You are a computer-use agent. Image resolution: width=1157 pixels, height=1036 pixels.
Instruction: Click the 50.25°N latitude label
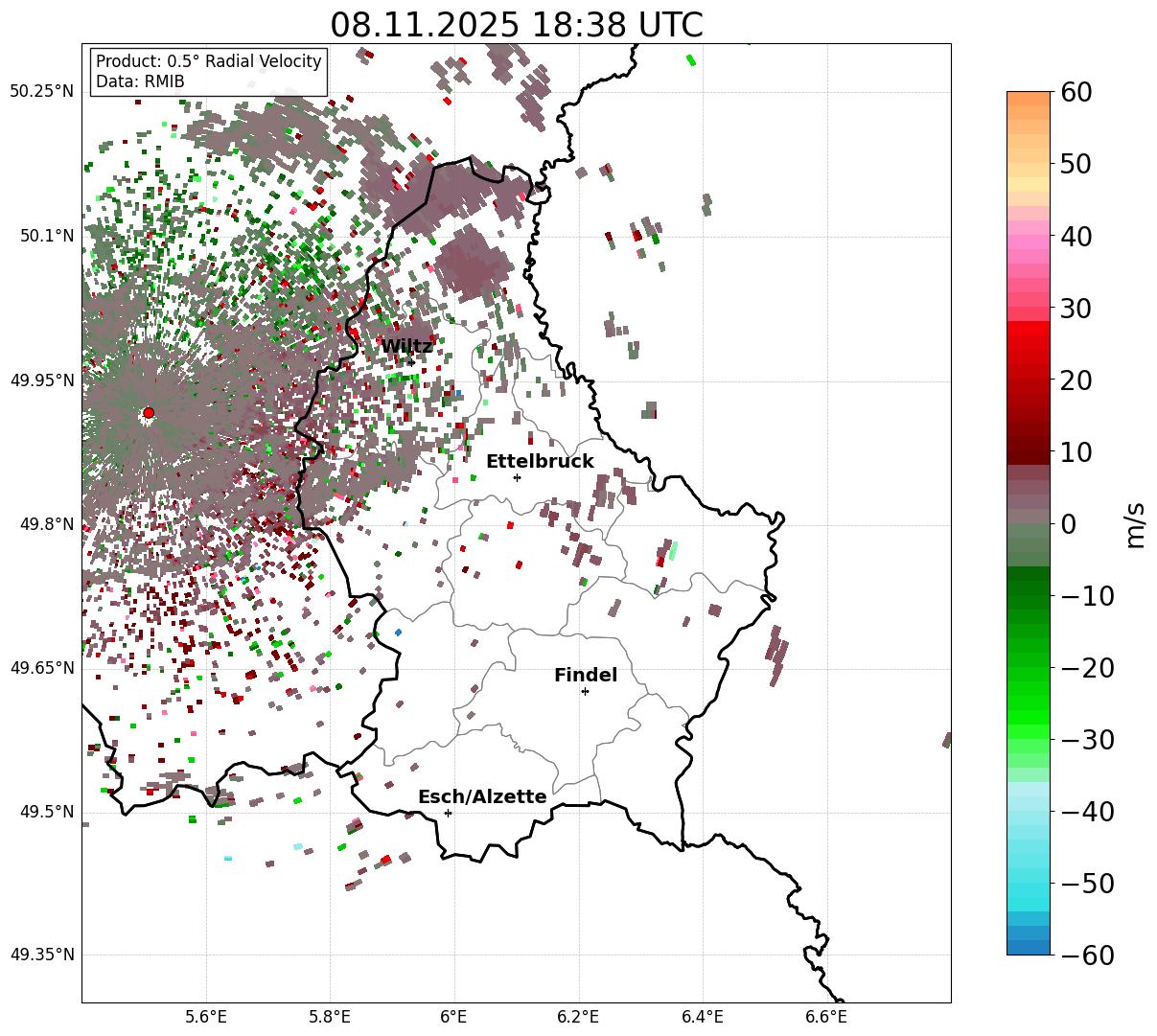click(41, 92)
